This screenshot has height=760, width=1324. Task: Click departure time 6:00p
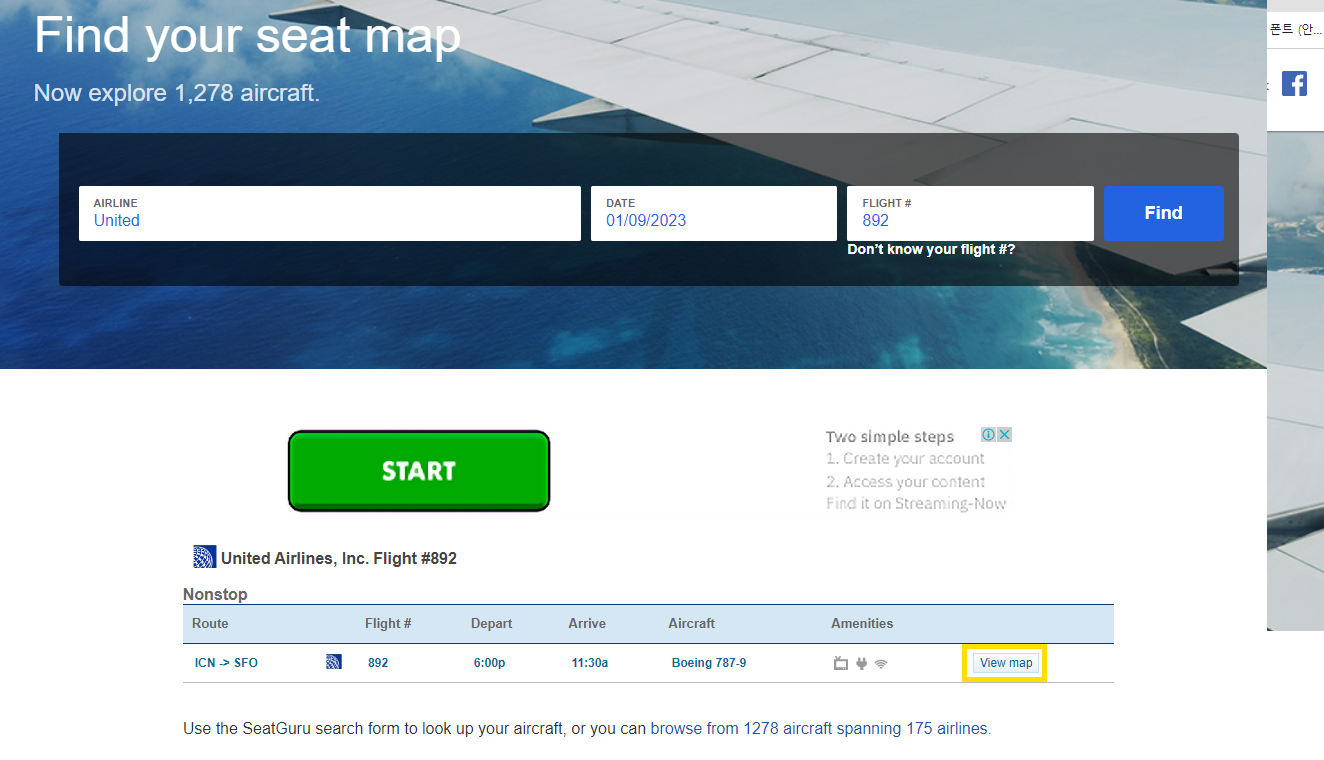click(x=489, y=663)
